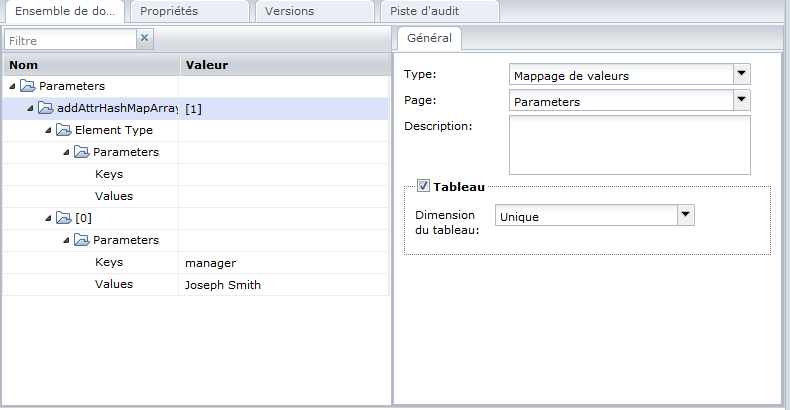The height and width of the screenshot is (410, 790).
Task: Open the Dimension du tableau dropdown
Action: click(x=685, y=215)
